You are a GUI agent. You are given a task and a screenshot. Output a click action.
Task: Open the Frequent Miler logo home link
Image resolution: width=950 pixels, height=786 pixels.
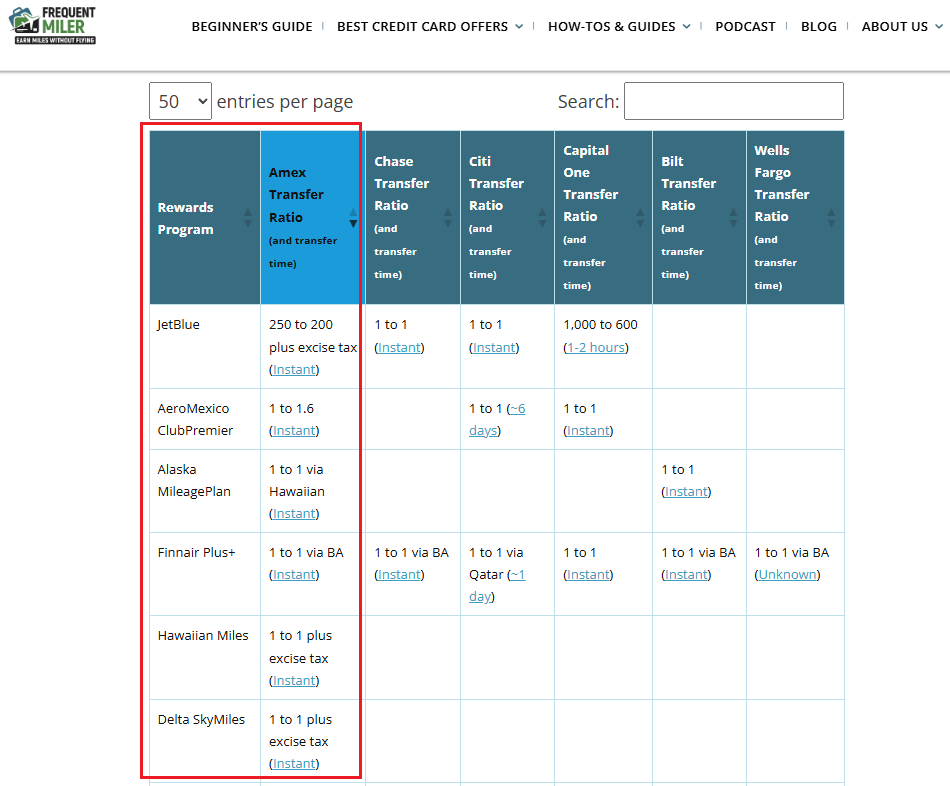[53, 25]
